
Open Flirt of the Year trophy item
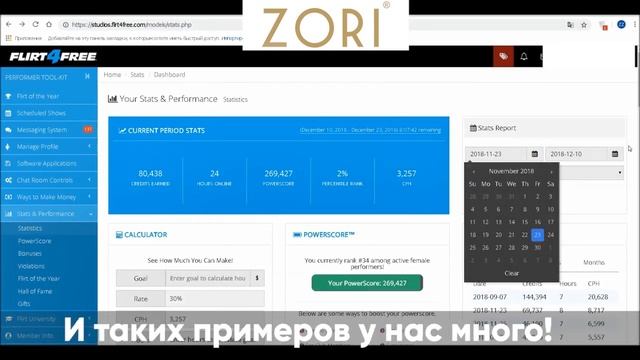point(49,96)
